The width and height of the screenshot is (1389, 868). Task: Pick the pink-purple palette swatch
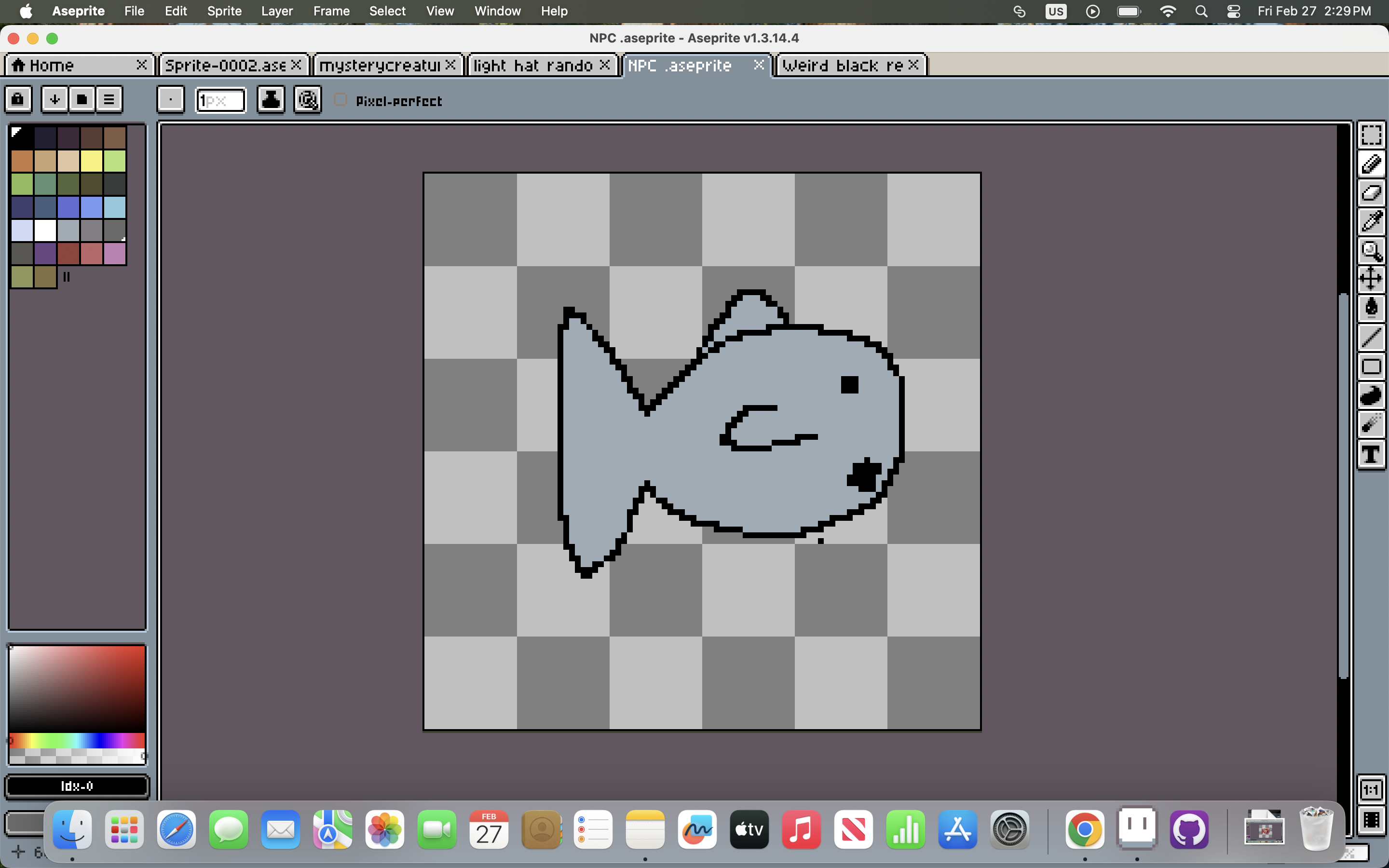[x=115, y=254]
